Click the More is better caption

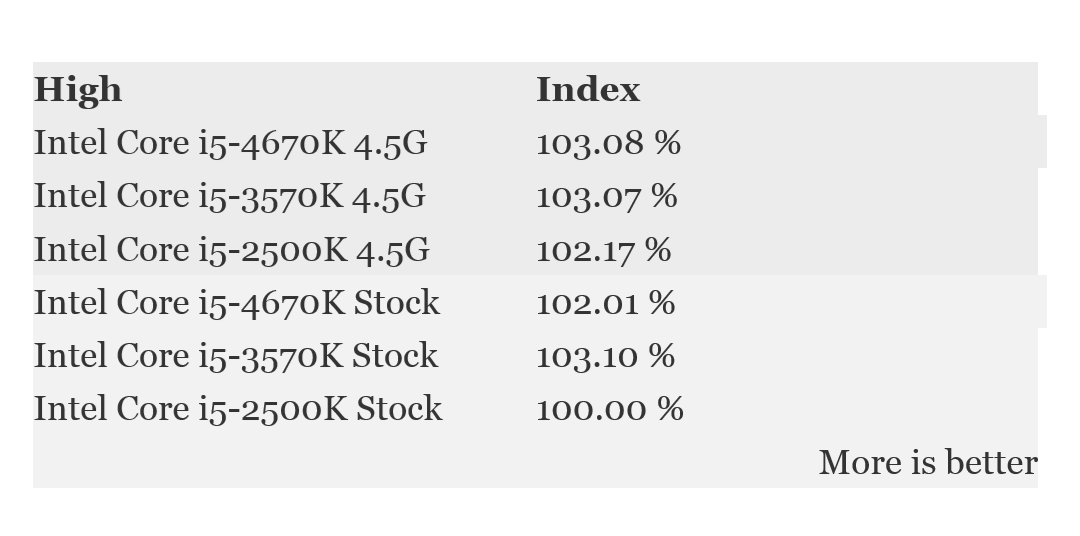pos(927,462)
